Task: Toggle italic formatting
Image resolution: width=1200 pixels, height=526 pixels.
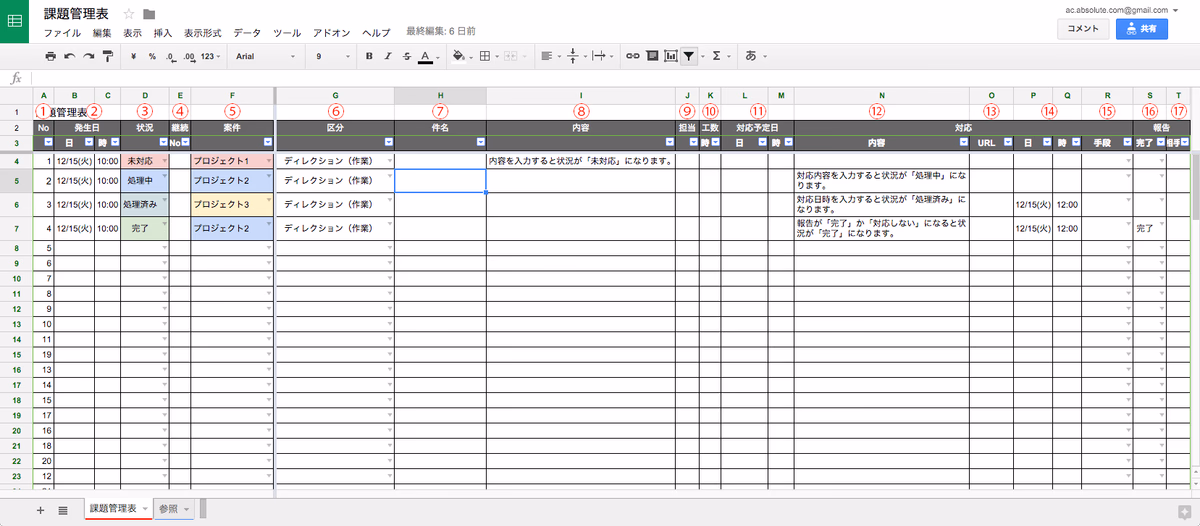Action: 388,57
